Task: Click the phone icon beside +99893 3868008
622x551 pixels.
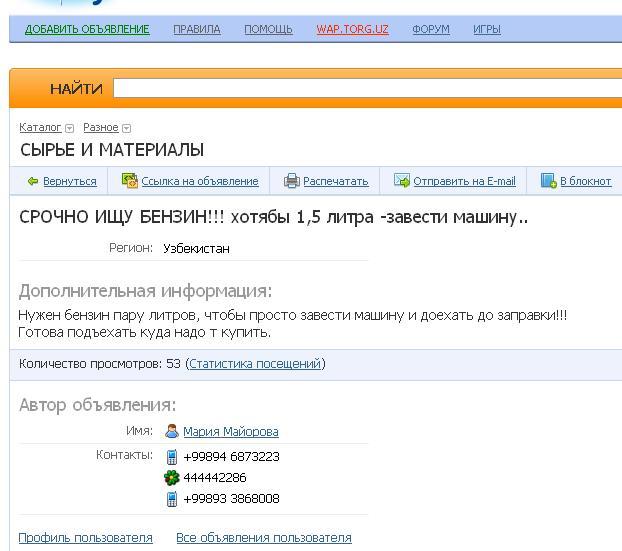Action: [172, 499]
